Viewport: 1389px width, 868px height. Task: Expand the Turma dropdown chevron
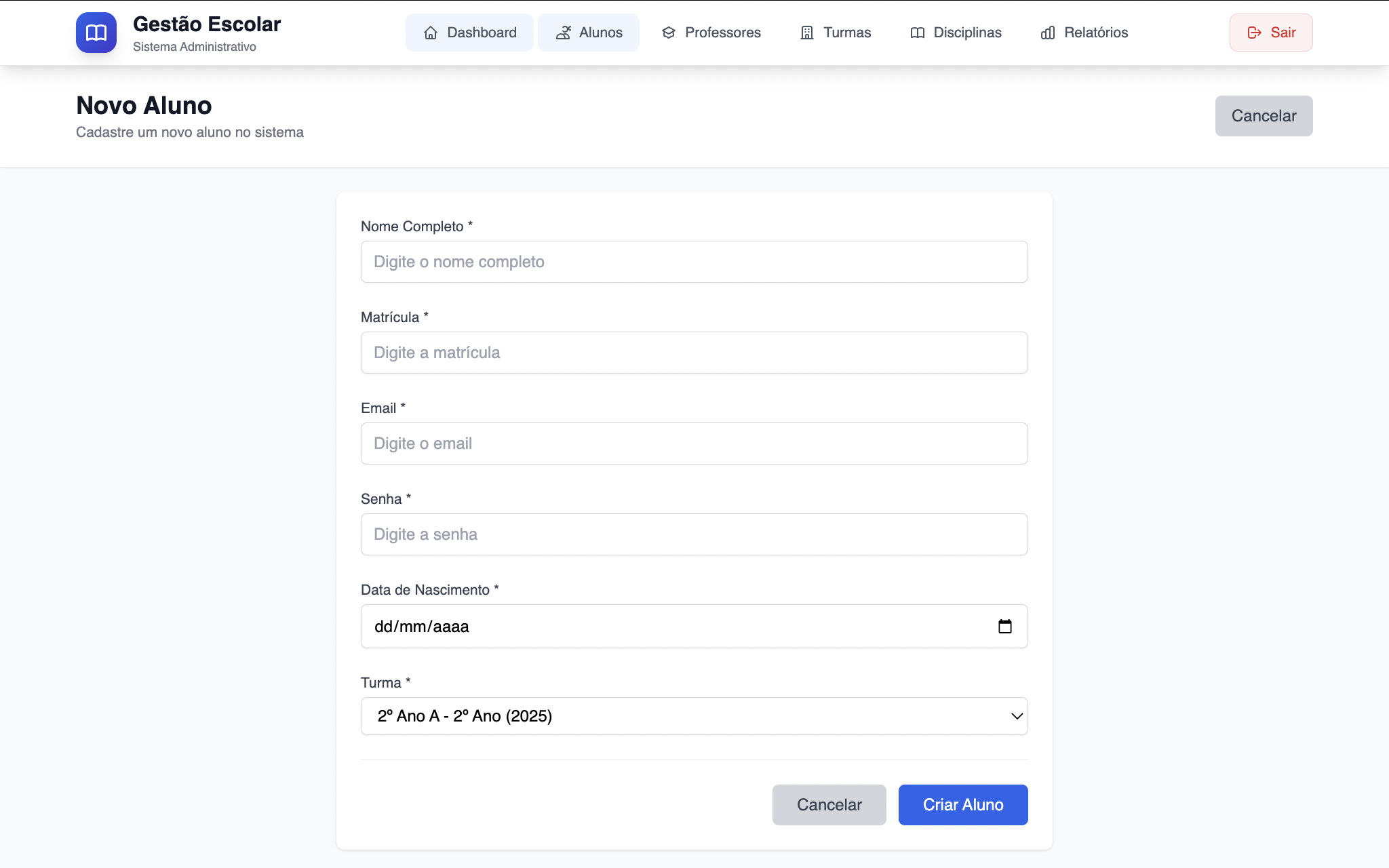point(1017,716)
